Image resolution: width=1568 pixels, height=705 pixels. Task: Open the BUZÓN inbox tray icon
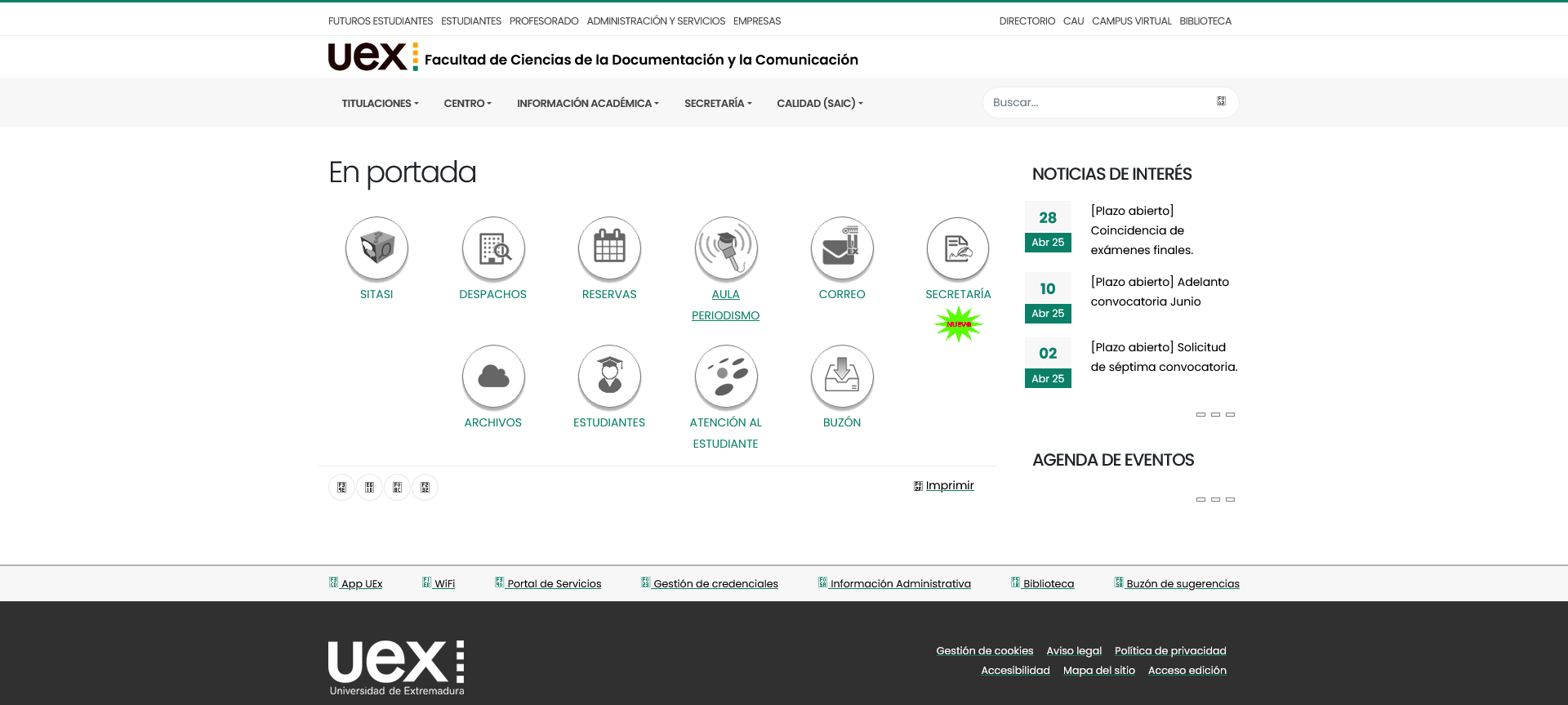(842, 376)
